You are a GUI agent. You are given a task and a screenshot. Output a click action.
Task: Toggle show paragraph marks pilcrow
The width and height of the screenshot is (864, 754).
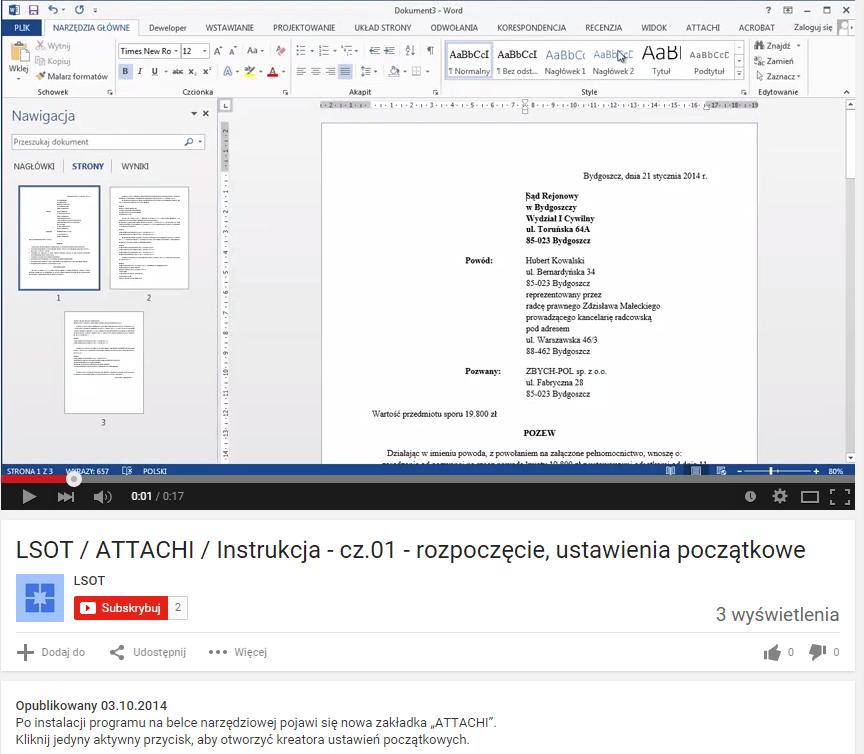pos(430,51)
